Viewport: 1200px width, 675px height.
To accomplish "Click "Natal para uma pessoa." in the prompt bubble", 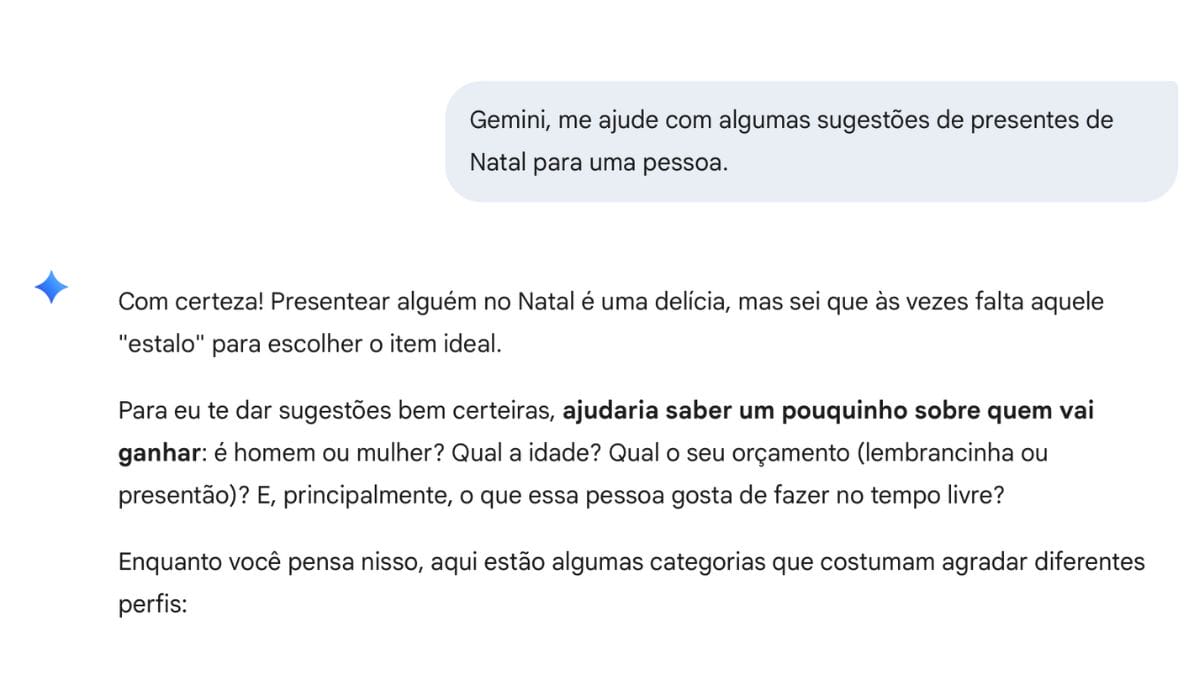I will (598, 163).
